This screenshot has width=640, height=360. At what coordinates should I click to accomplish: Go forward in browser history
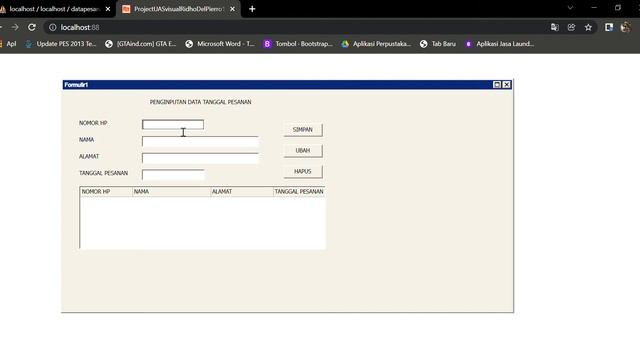15,27
